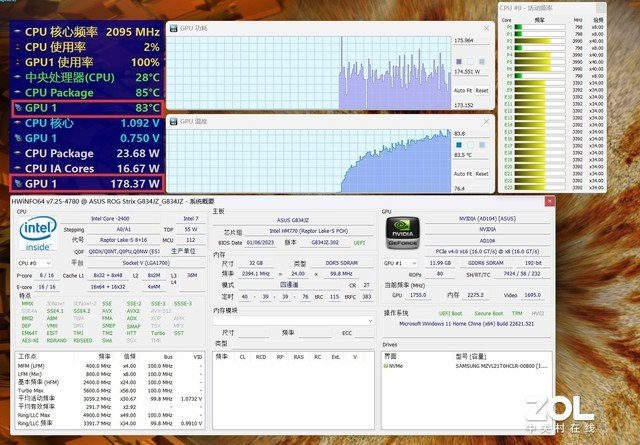
Task: Click the NVIDIA GeForce logo
Action: tap(402, 233)
